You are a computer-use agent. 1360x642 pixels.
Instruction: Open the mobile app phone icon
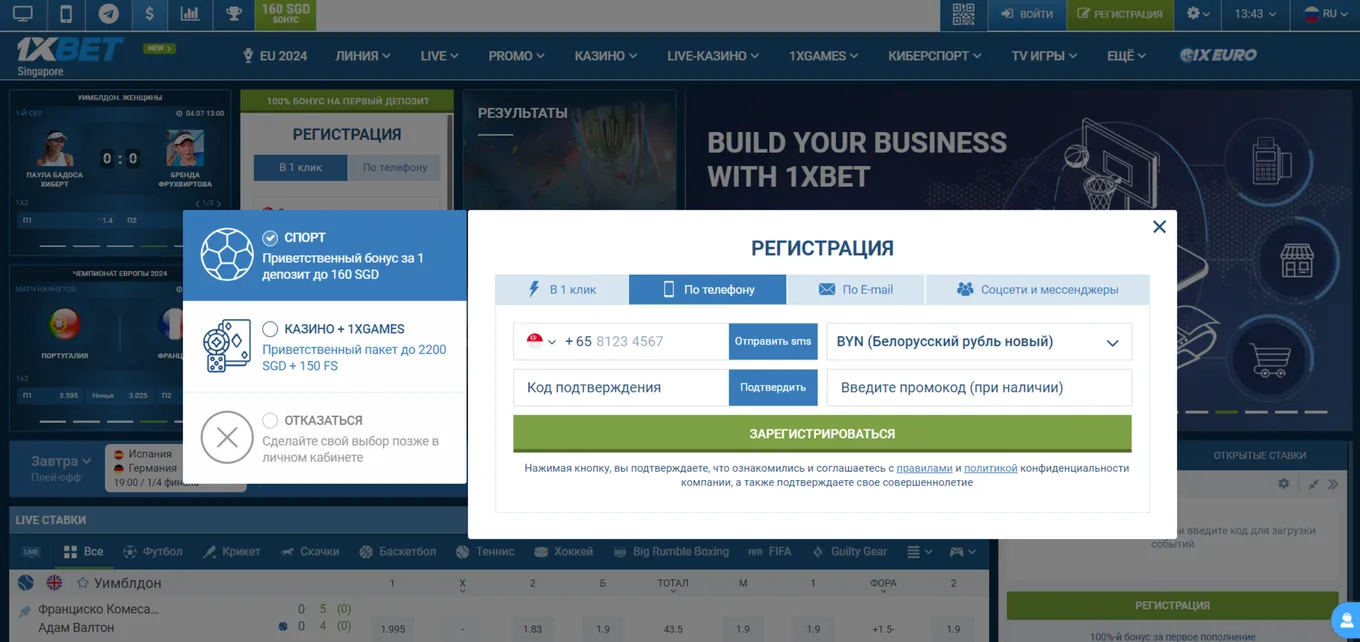click(66, 14)
